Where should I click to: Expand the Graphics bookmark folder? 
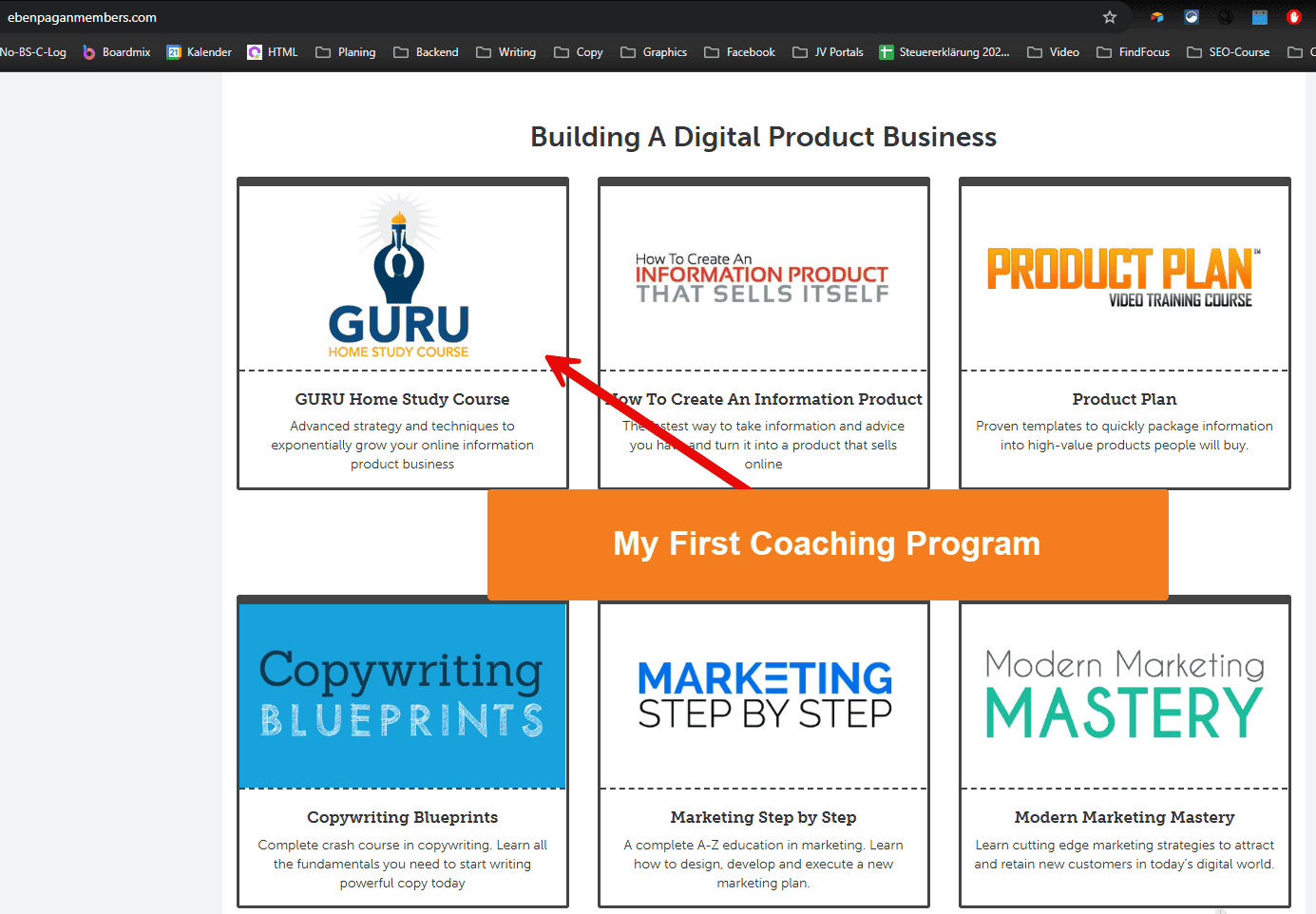point(654,52)
